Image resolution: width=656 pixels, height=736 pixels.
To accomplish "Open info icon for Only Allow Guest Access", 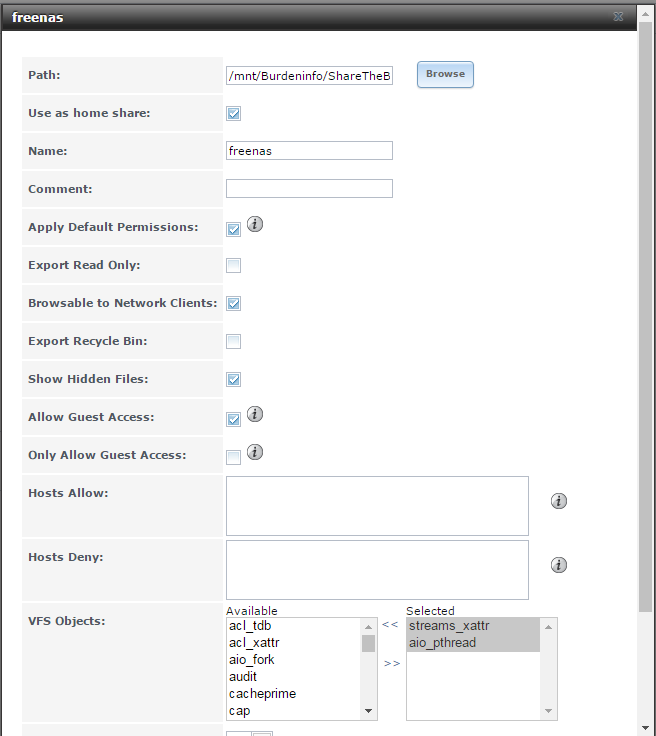I will [x=255, y=452].
